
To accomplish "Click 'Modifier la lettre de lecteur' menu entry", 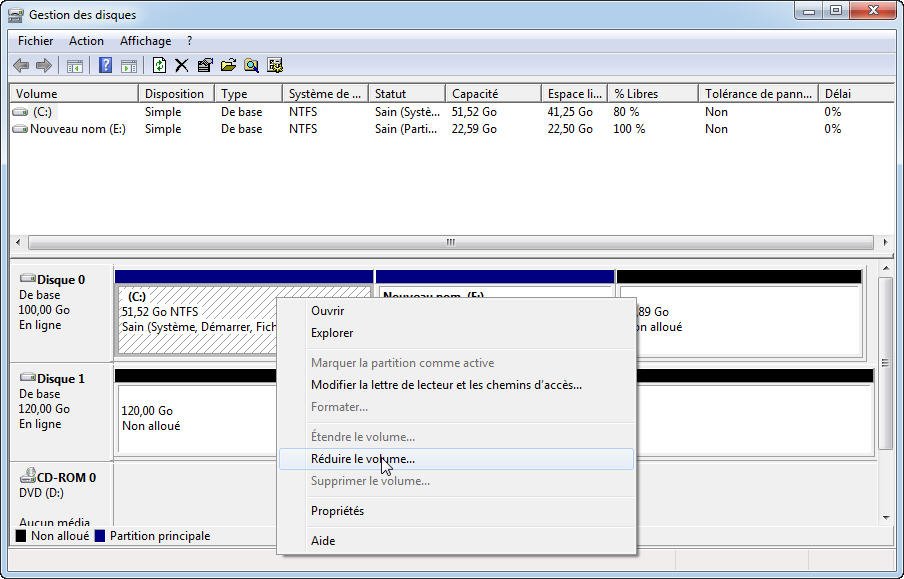I will pos(446,385).
